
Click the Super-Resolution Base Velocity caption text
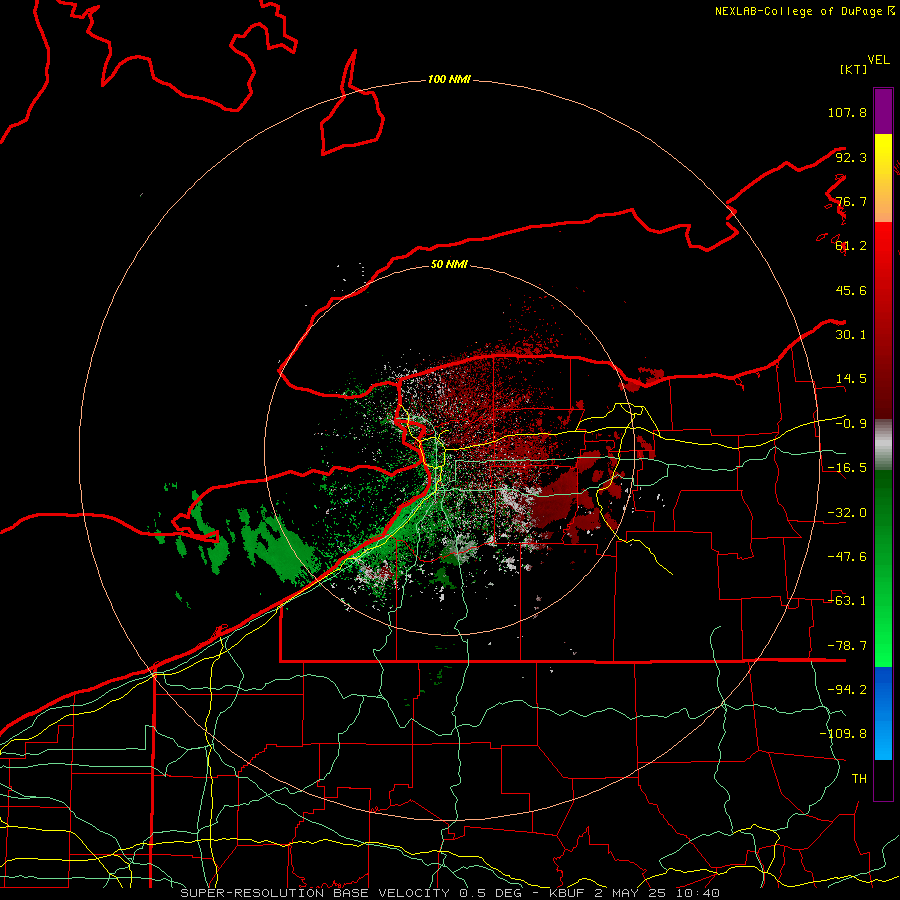[x=450, y=893]
